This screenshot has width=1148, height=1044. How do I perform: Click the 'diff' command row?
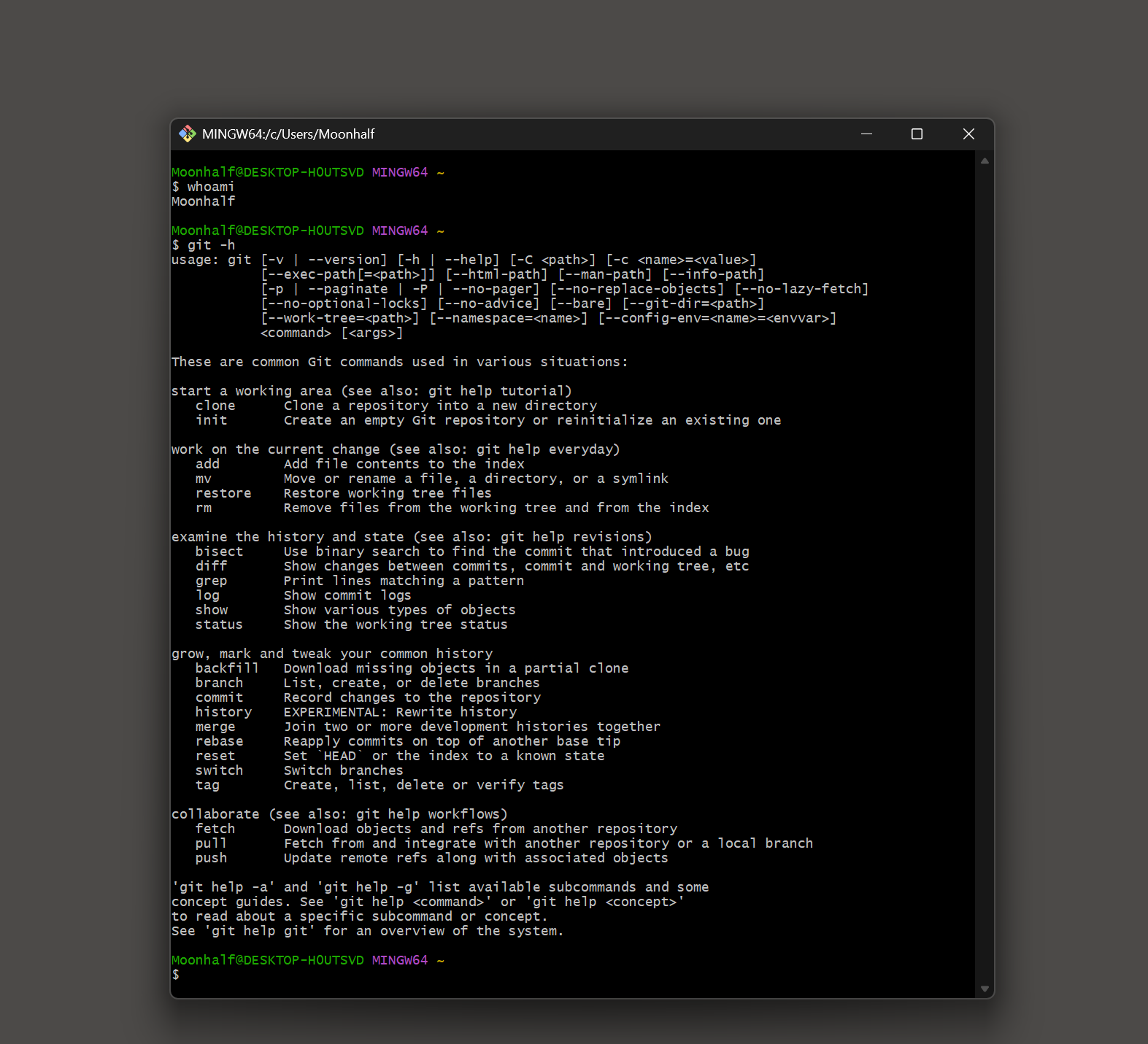472,566
